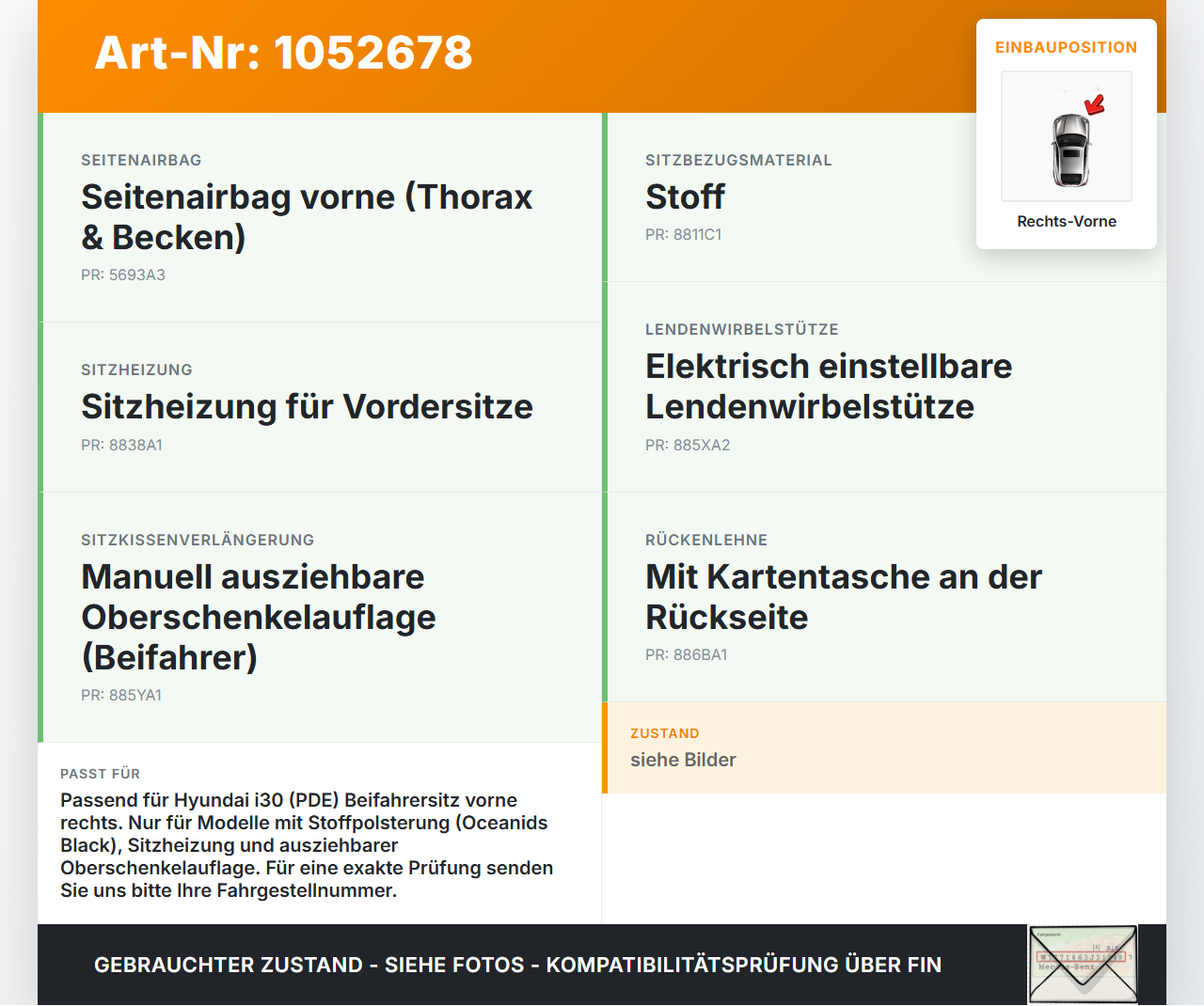Click the siehe Bilder condition value
1204x1006 pixels.
tap(683, 760)
